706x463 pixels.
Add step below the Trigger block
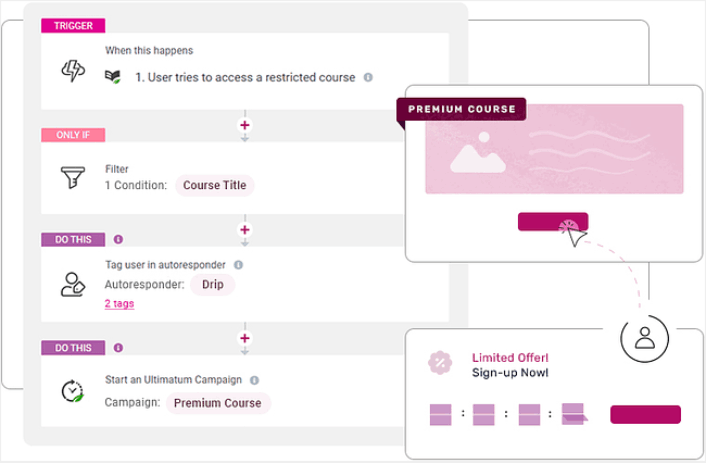click(244, 127)
